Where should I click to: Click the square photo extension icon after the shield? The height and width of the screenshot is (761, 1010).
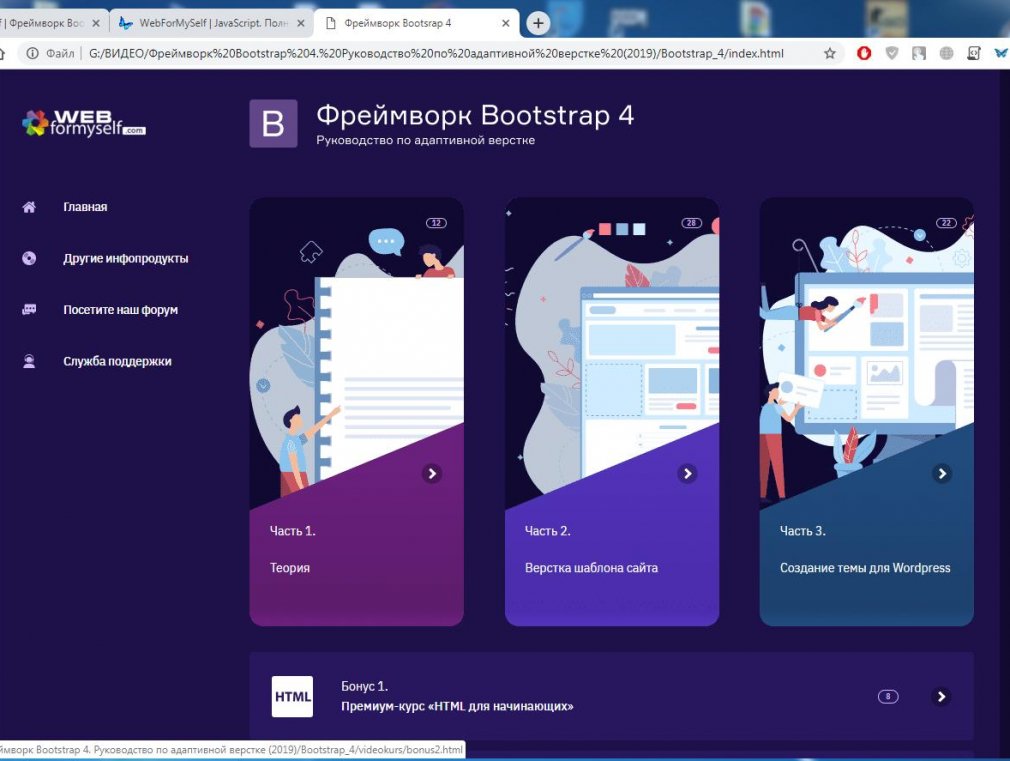tap(919, 53)
